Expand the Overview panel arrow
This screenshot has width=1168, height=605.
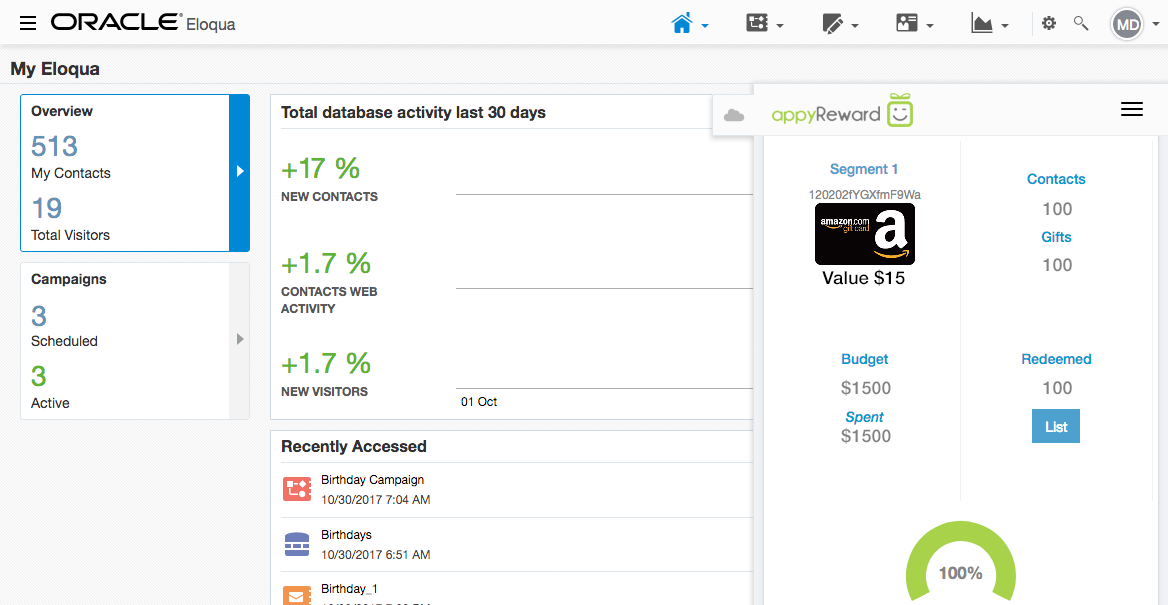pos(239,172)
